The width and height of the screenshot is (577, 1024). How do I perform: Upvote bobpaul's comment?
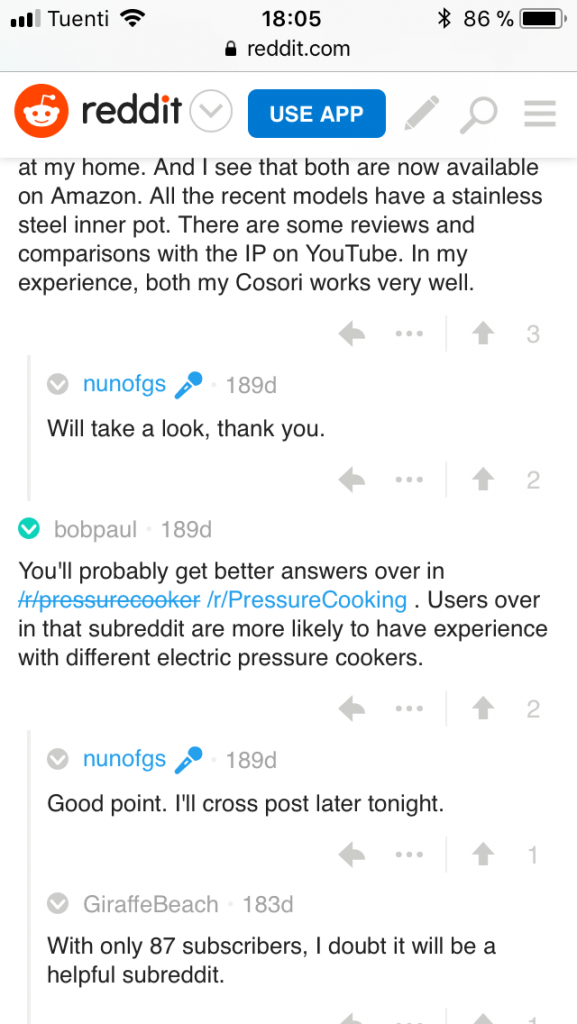(x=483, y=709)
